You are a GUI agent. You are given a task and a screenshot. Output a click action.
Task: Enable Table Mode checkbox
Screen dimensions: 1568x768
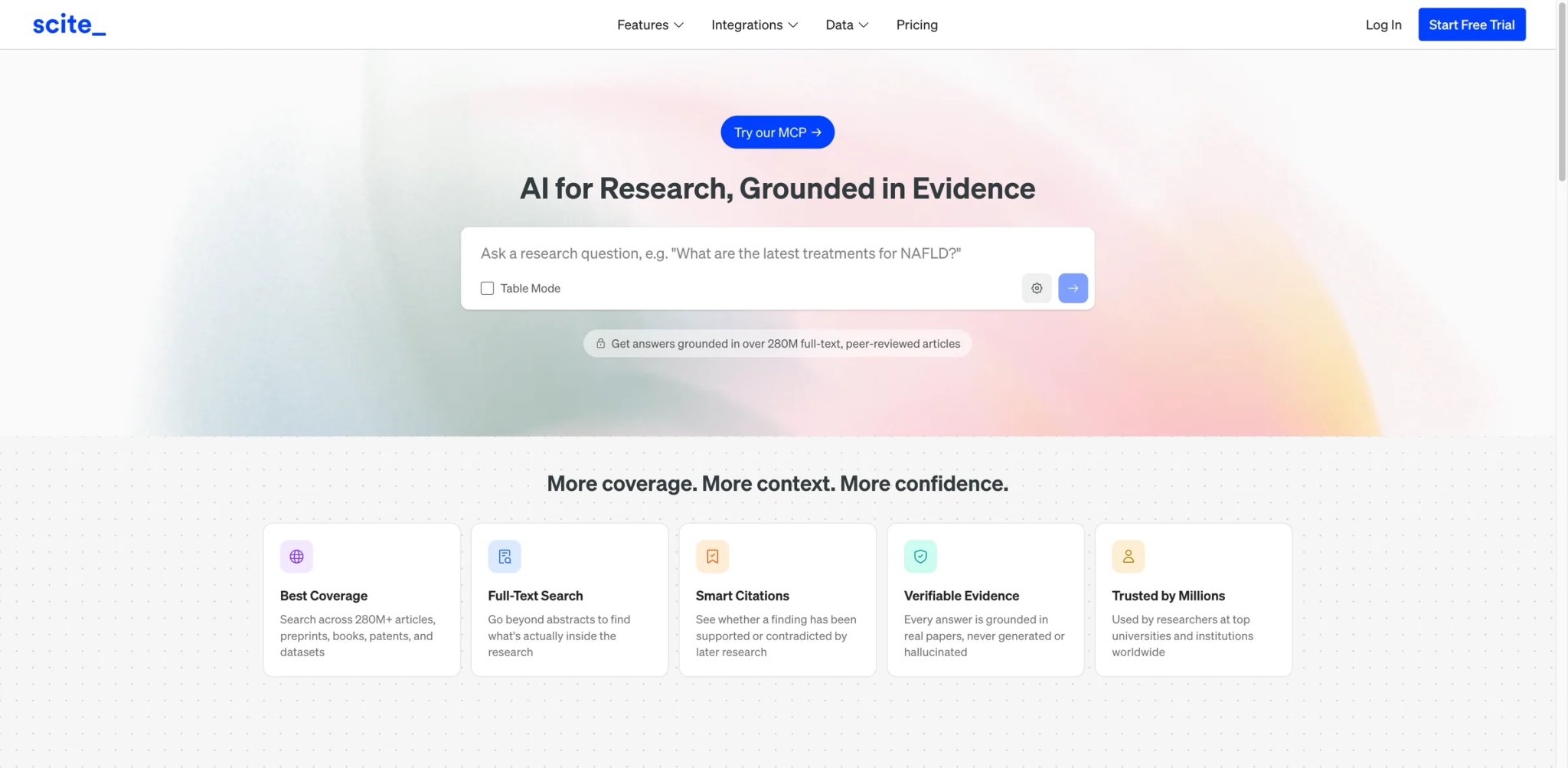pyautogui.click(x=487, y=288)
